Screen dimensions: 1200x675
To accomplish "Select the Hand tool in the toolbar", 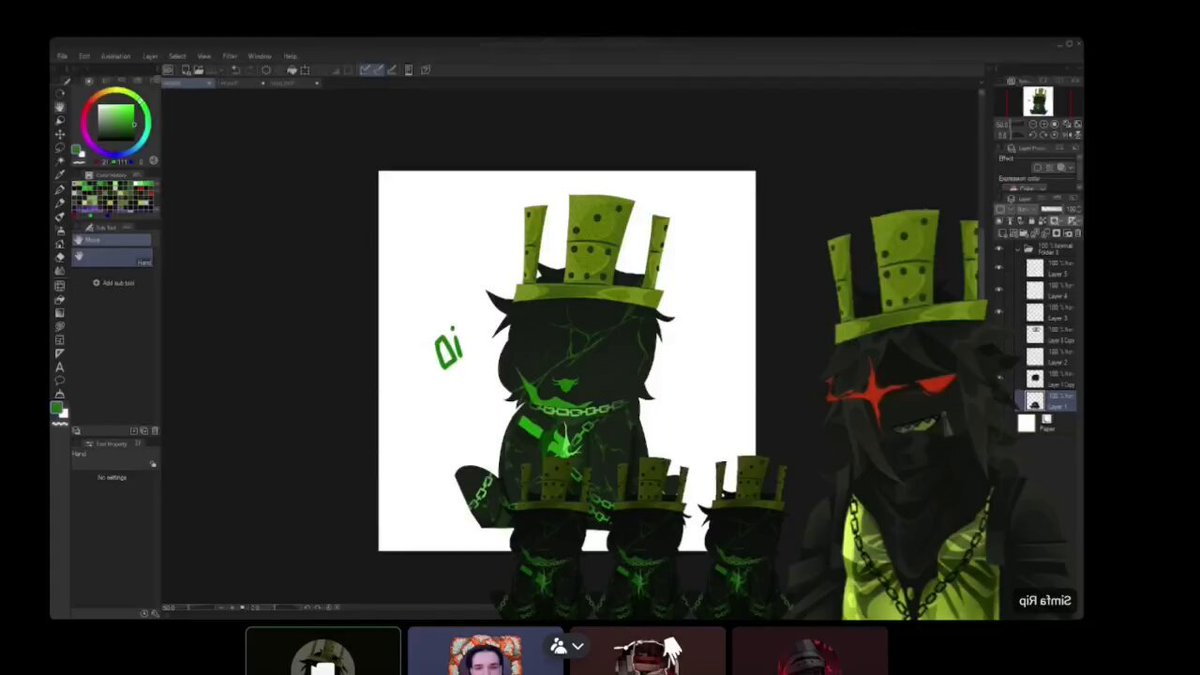I will click(x=60, y=106).
